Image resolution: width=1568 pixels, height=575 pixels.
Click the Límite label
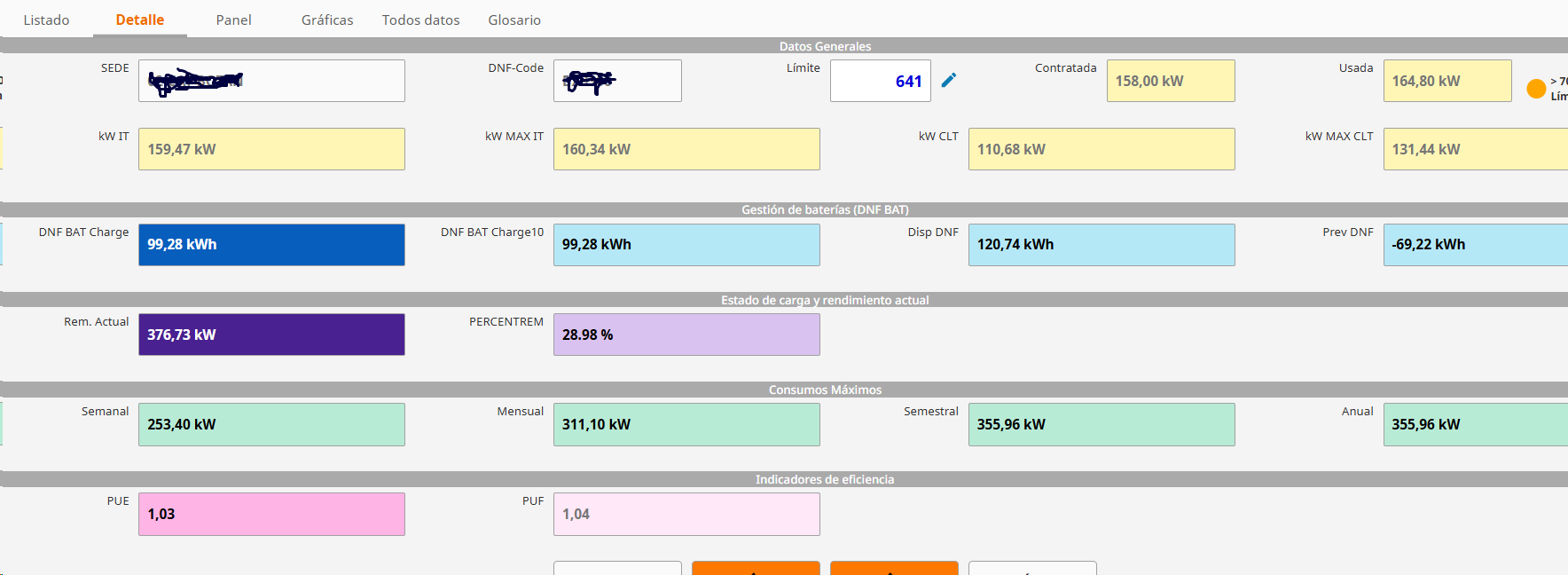[x=804, y=67]
